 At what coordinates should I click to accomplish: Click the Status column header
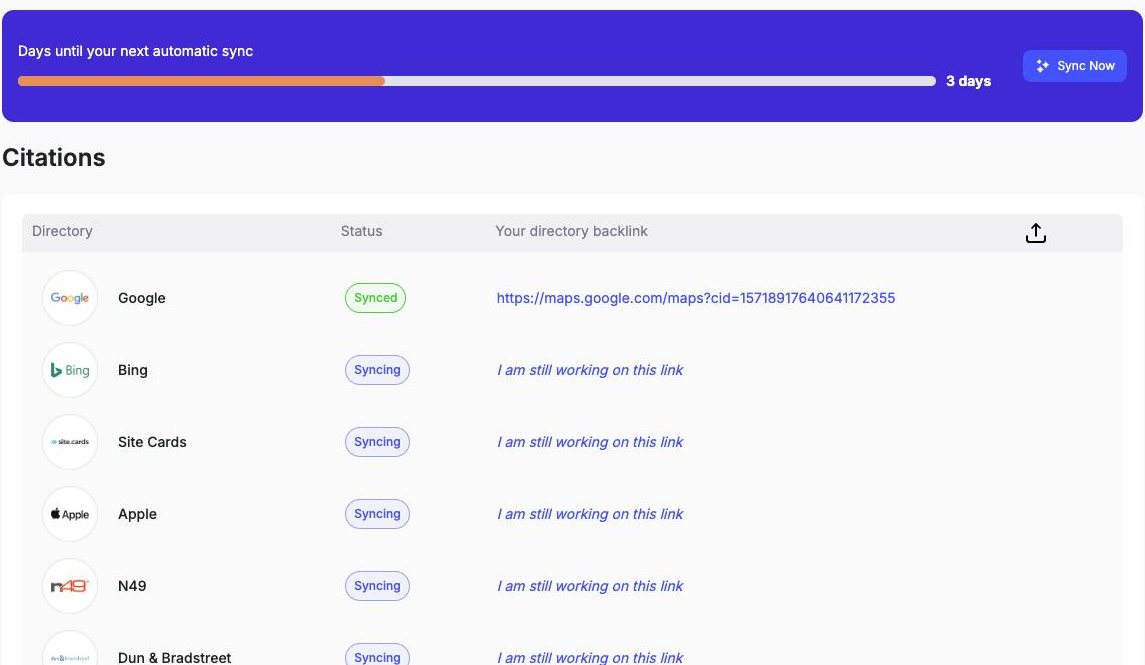(x=361, y=231)
